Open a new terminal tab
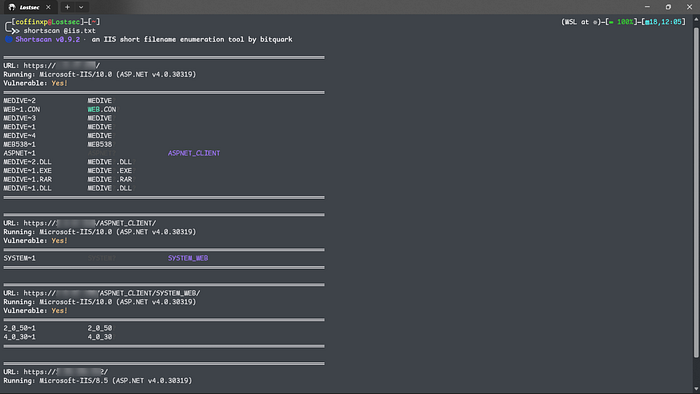This screenshot has width=700, height=394. tap(67, 7)
